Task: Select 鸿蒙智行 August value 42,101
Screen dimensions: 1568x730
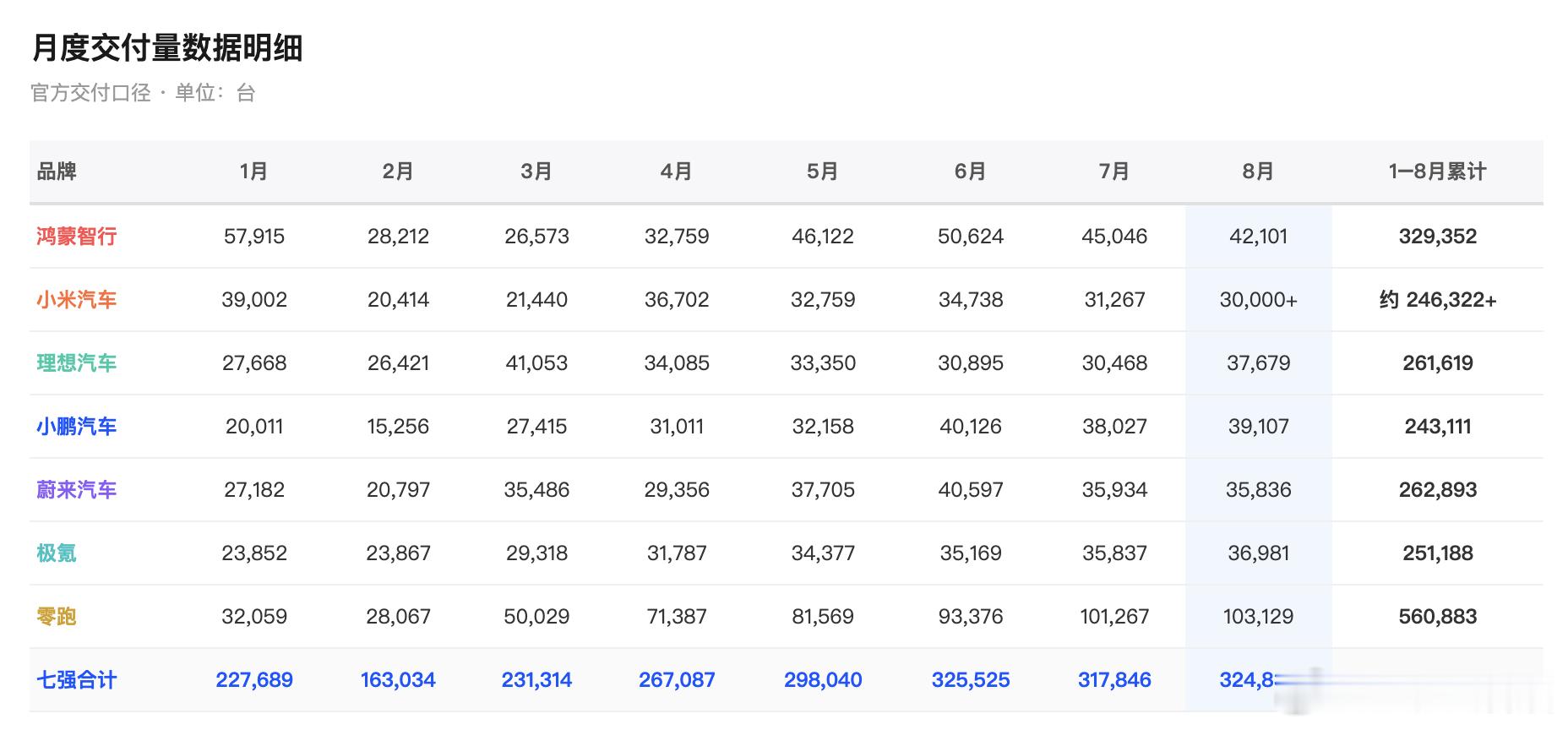Action: click(1259, 237)
